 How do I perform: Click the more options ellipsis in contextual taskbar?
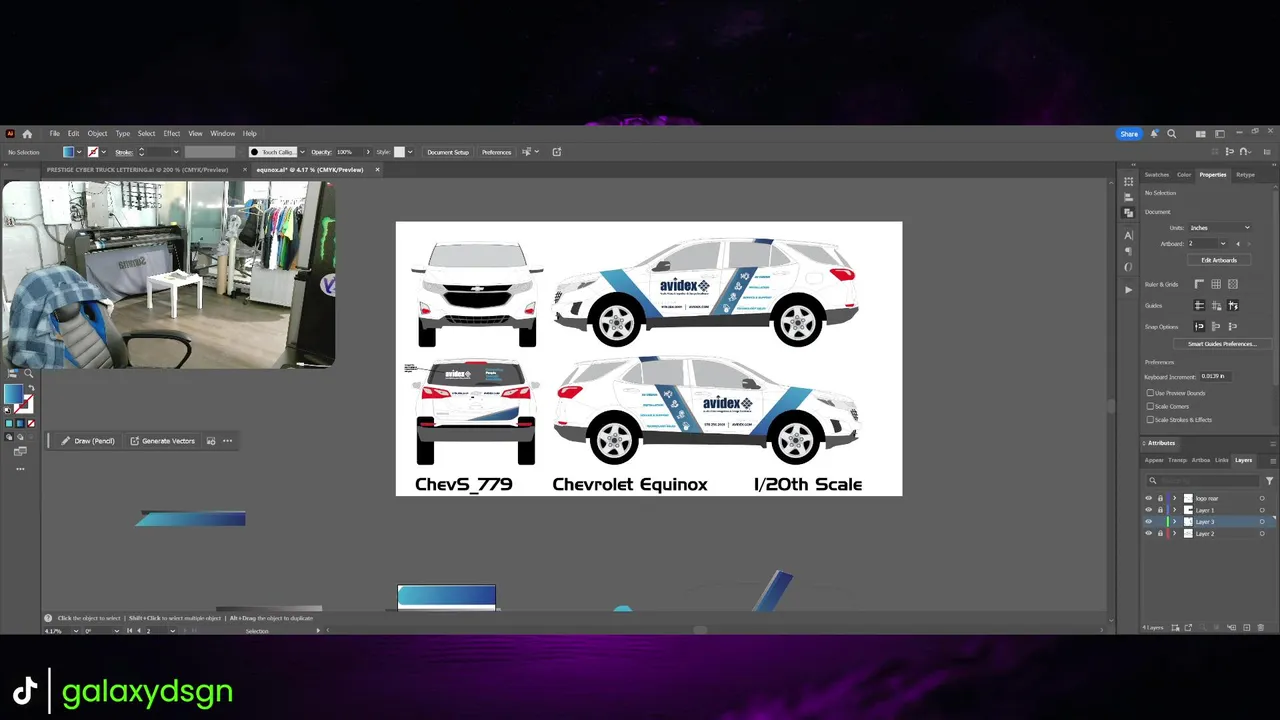[228, 441]
